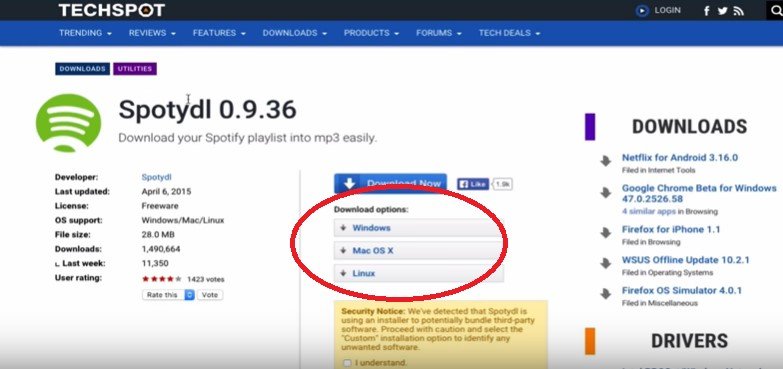Open the Downloads menu in navbar
This screenshot has width=783, height=369.
pos(295,33)
